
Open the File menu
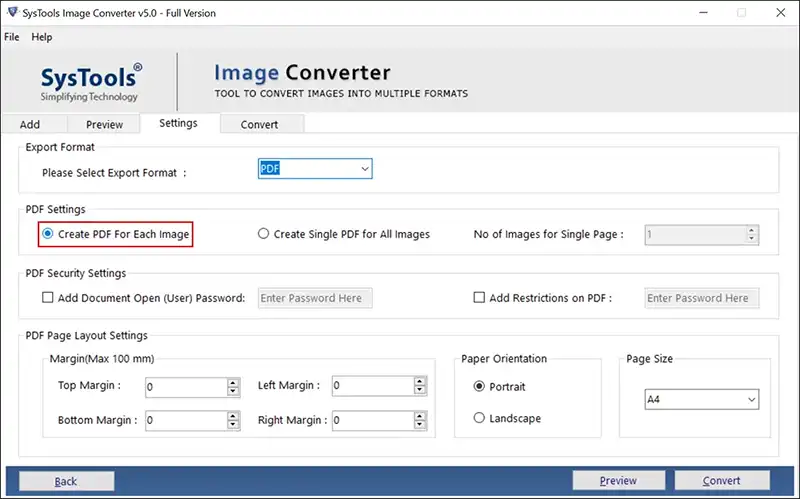11,37
